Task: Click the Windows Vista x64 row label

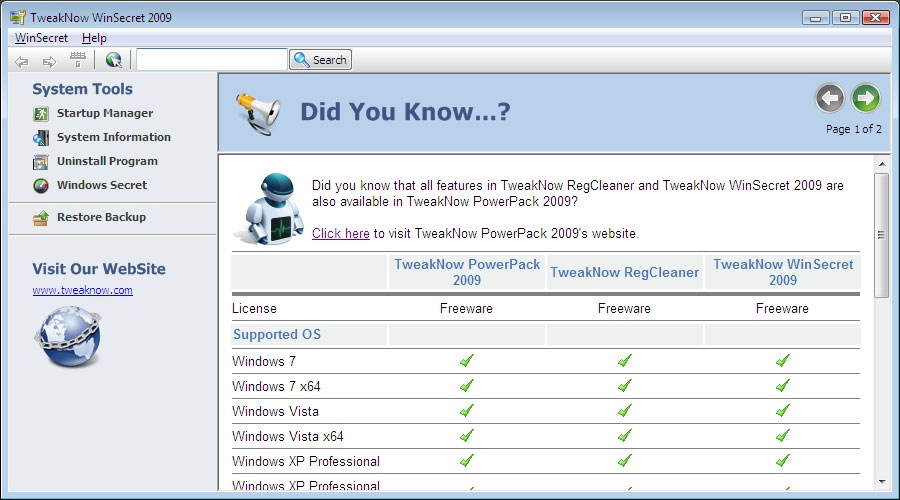Action: tap(288, 436)
